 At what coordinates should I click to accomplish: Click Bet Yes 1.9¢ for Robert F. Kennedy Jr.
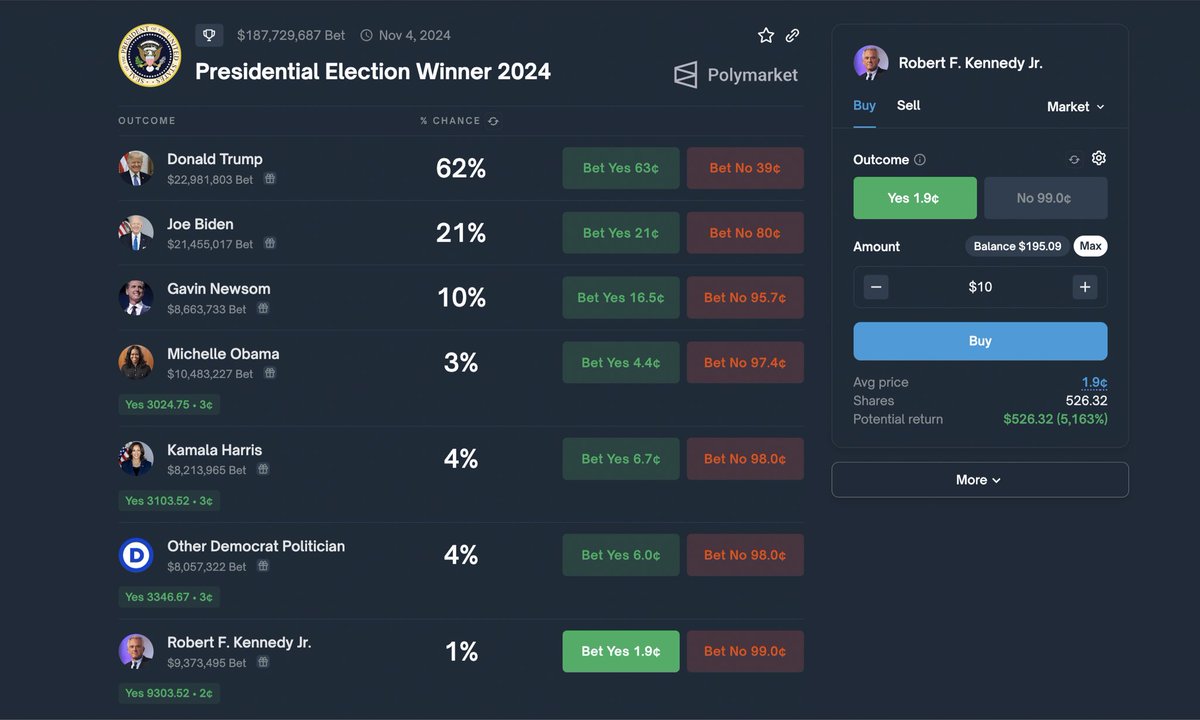[621, 651]
